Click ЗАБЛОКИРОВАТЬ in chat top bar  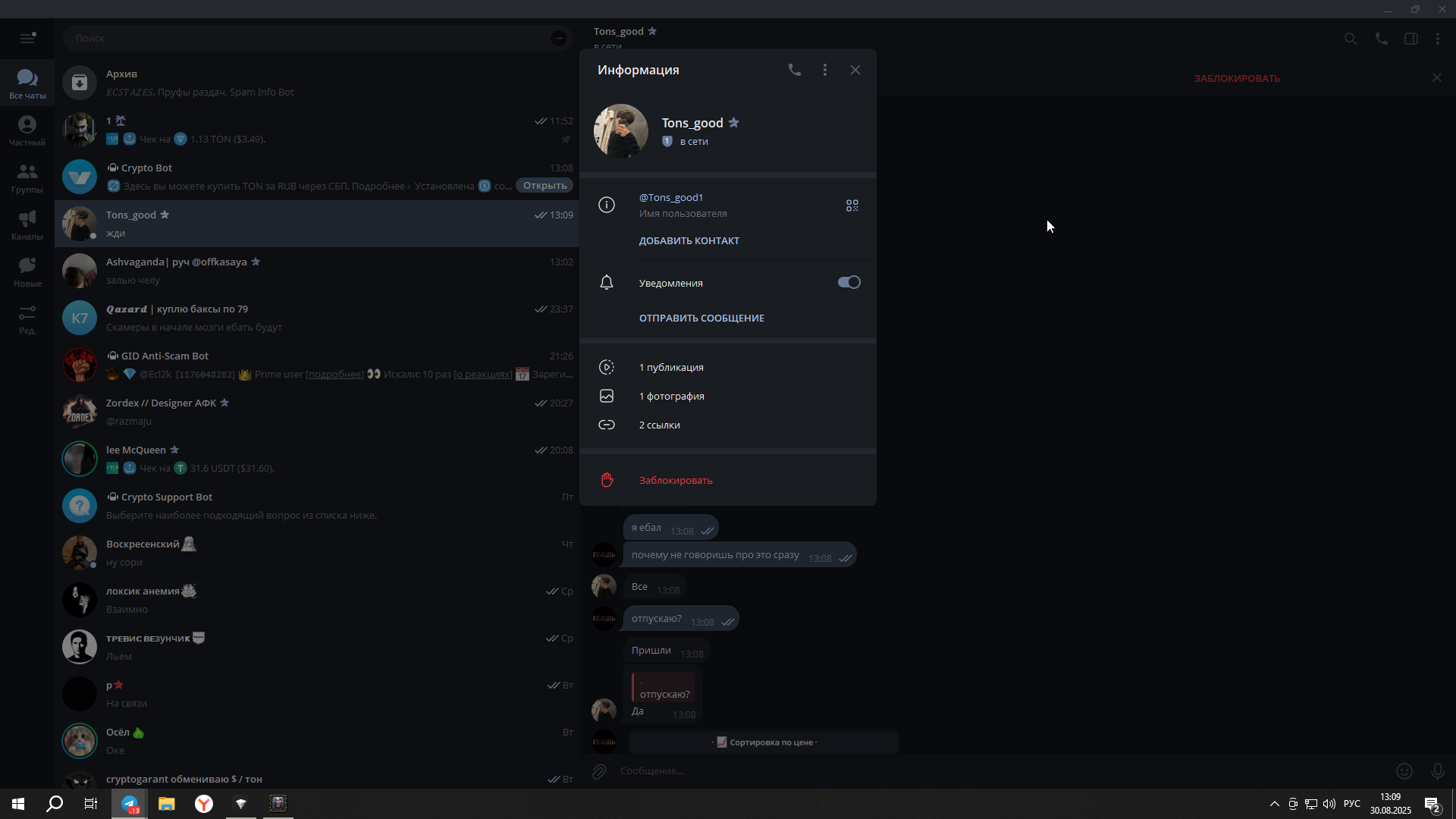click(x=1237, y=78)
